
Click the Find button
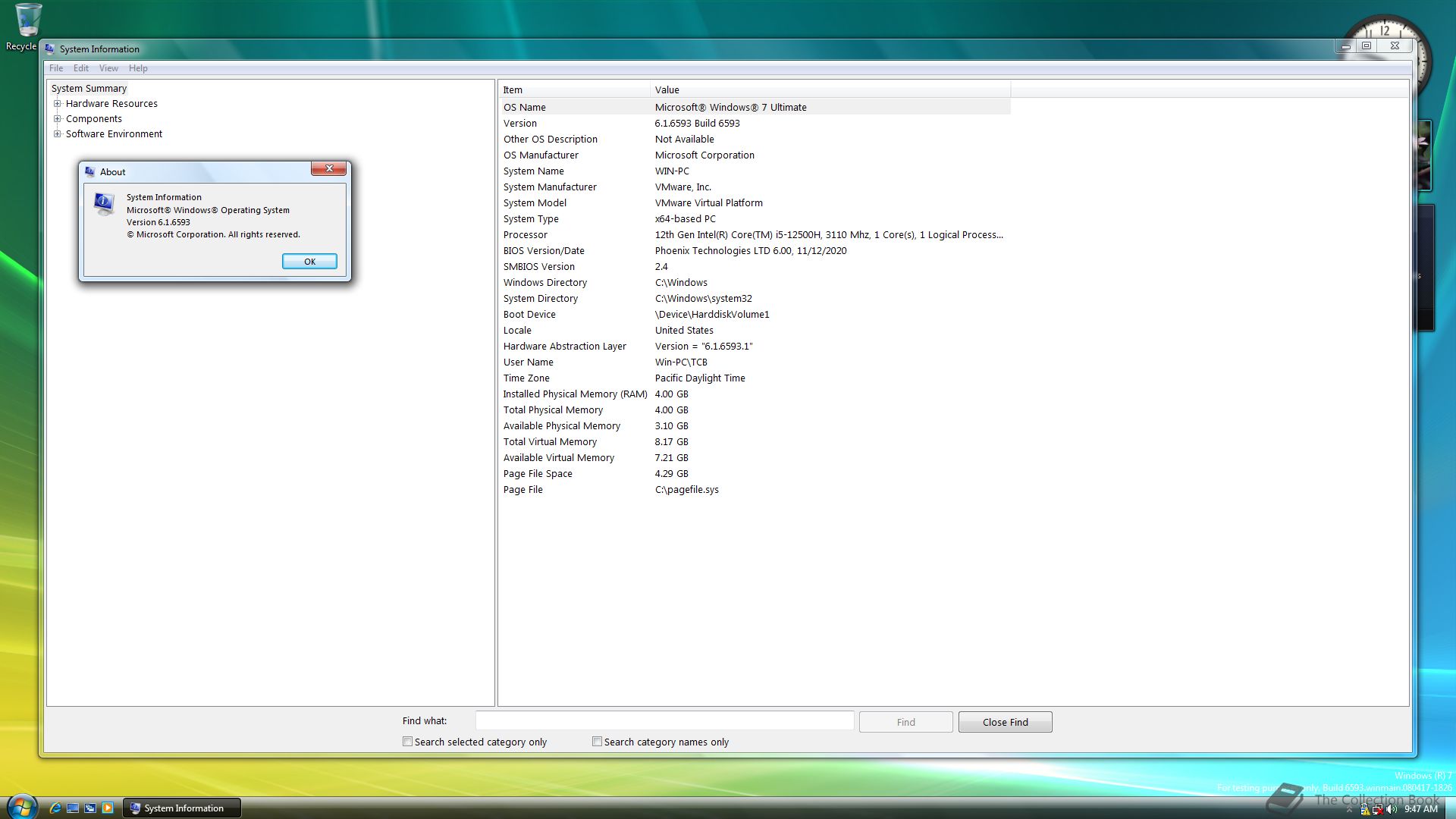tap(905, 722)
